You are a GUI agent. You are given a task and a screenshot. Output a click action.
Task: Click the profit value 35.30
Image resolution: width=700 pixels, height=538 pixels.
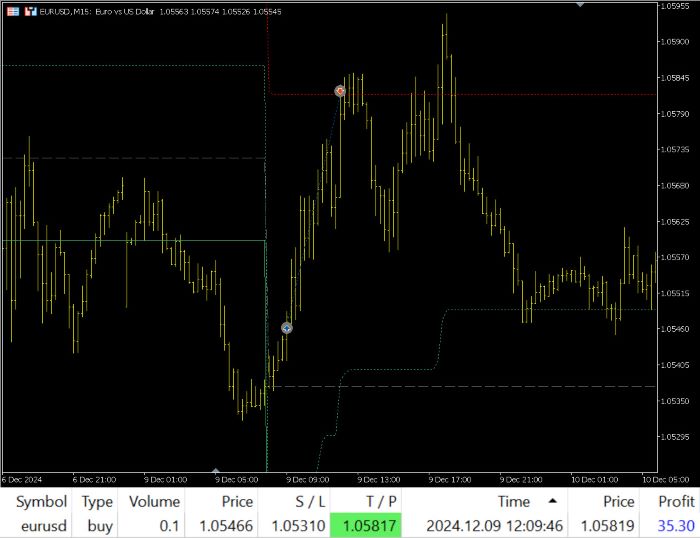point(676,526)
